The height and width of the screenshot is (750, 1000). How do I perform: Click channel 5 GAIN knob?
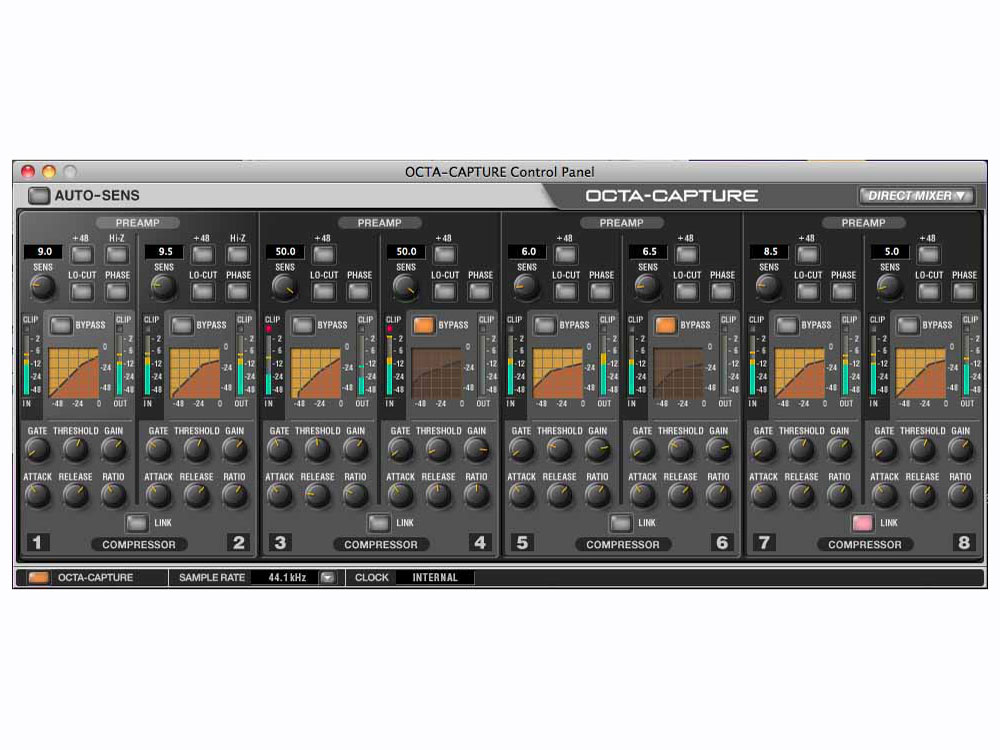pos(598,450)
